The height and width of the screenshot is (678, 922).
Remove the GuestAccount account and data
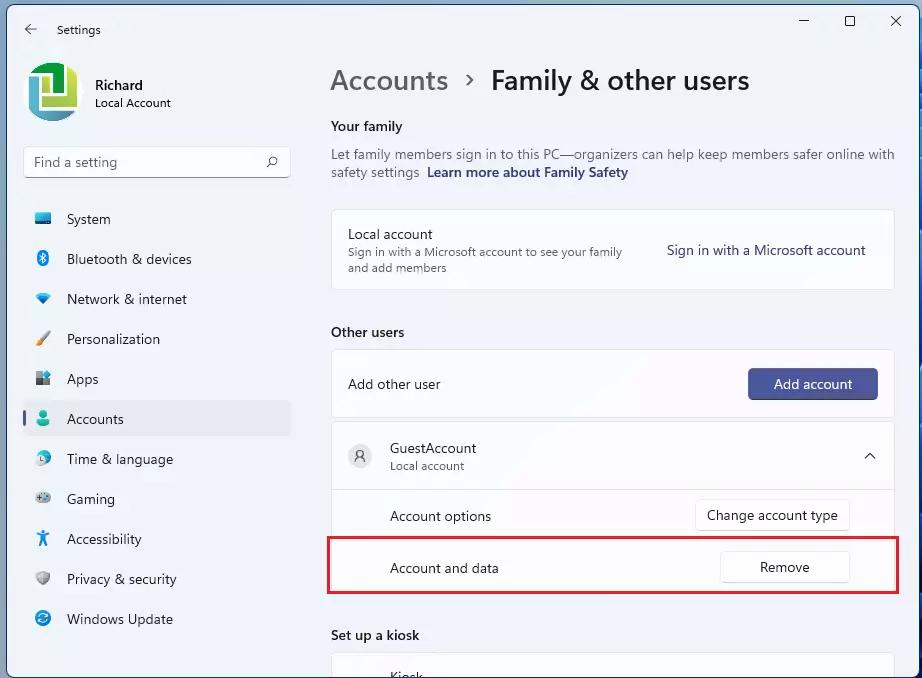tap(784, 567)
